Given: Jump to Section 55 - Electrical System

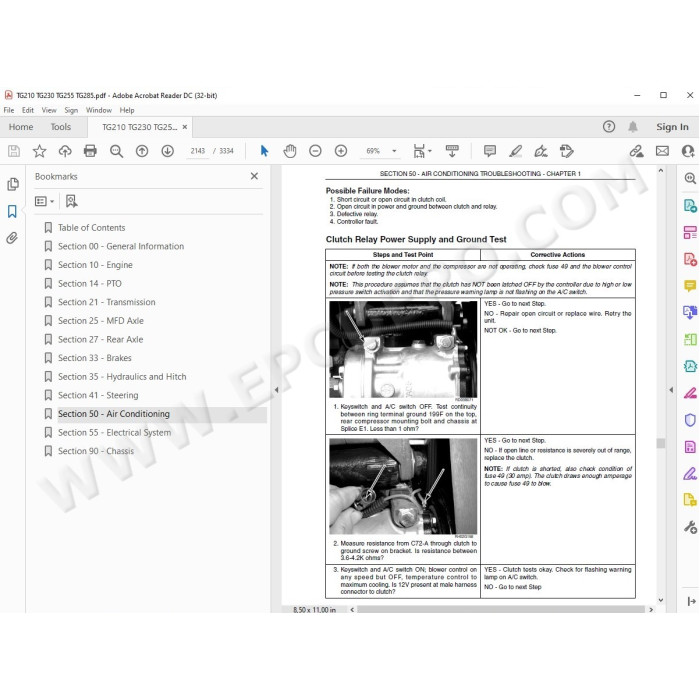Looking at the screenshot, I should 114,433.
